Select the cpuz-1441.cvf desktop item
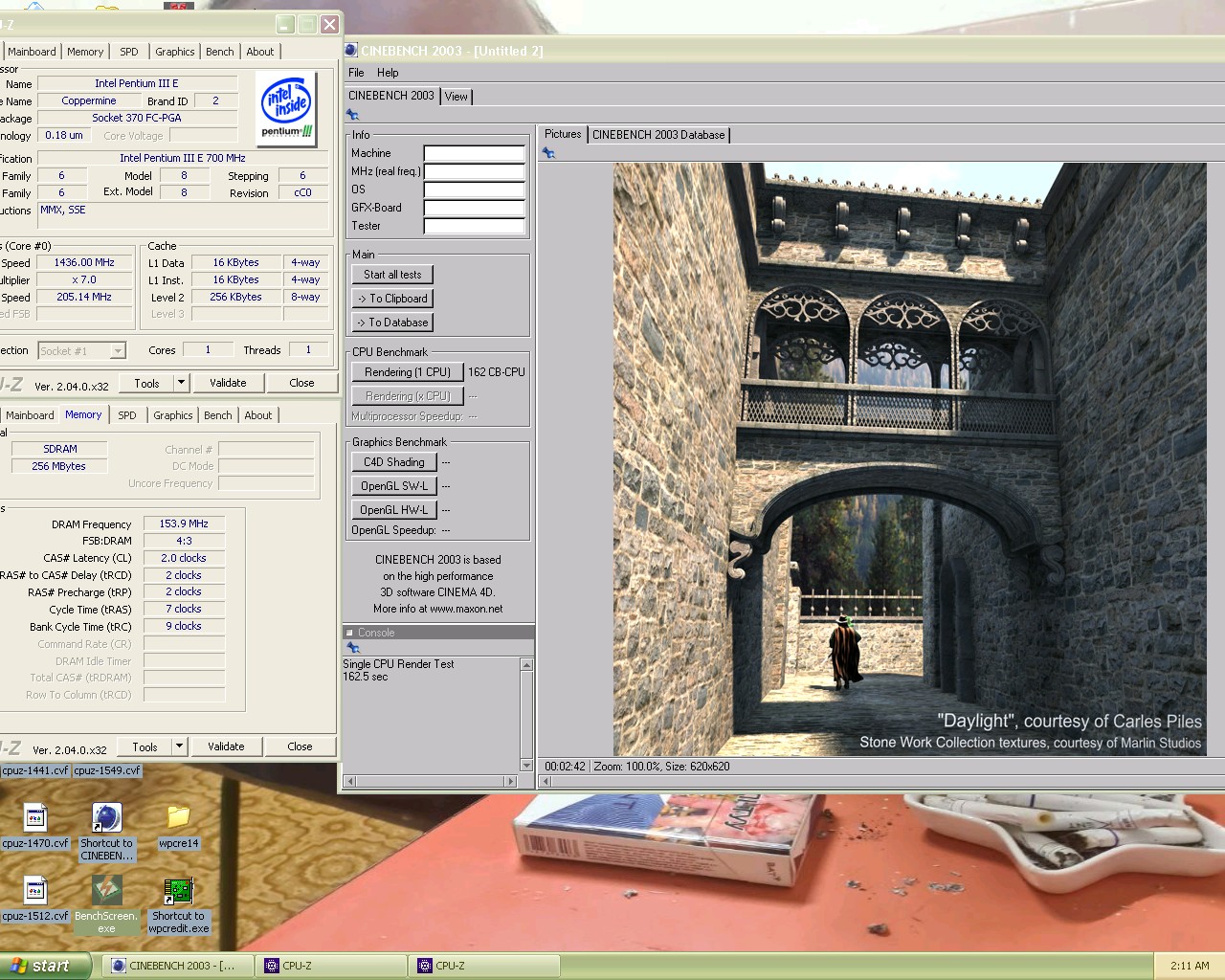 tap(35, 770)
